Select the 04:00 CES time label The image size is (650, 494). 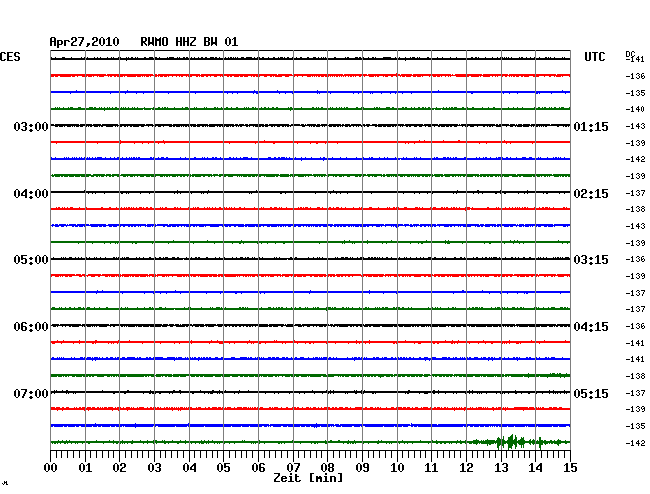coord(31,194)
